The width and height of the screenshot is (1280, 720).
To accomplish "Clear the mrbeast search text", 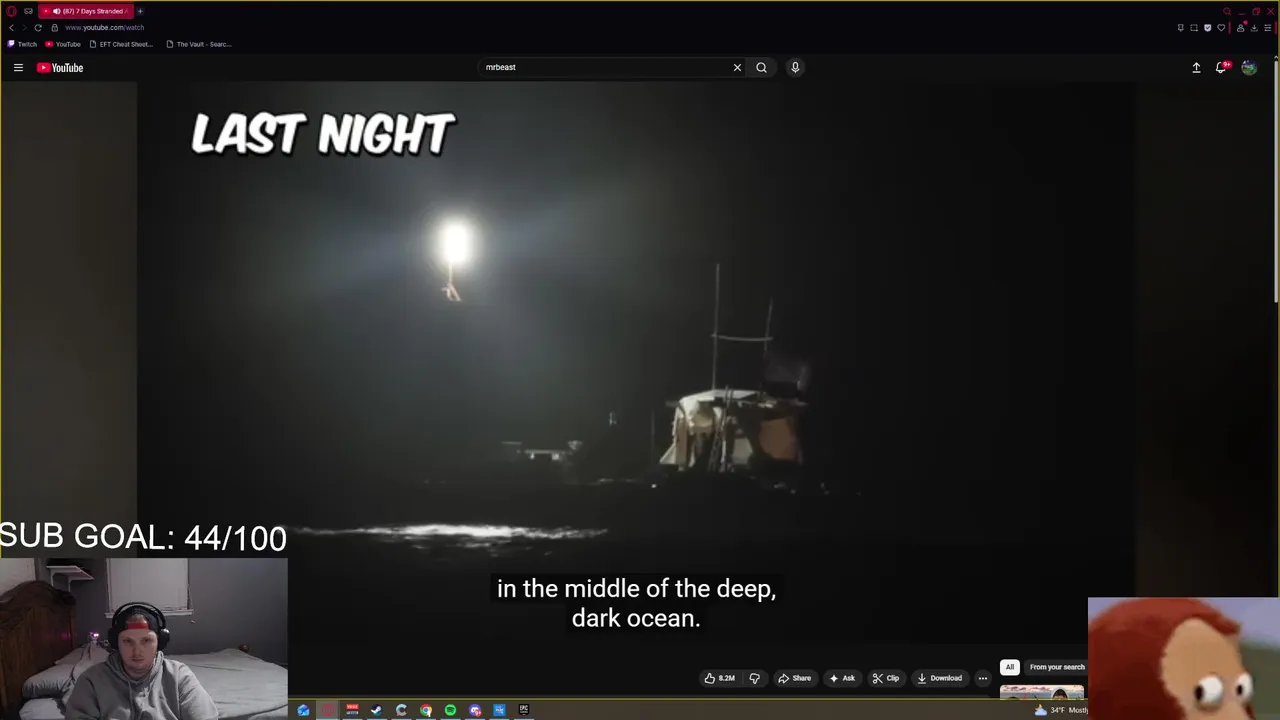I will (x=737, y=67).
